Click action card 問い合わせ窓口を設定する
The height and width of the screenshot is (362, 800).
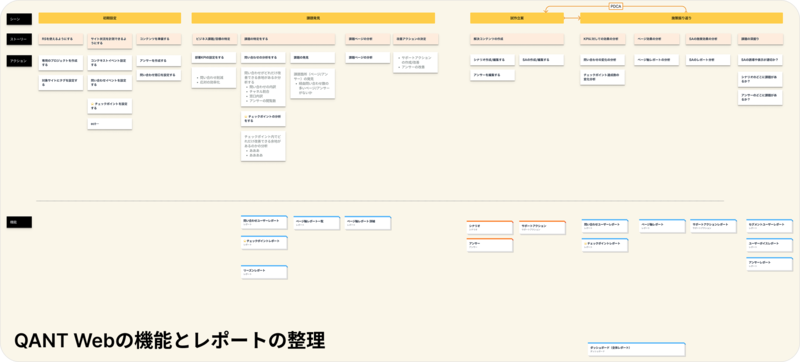coord(159,75)
